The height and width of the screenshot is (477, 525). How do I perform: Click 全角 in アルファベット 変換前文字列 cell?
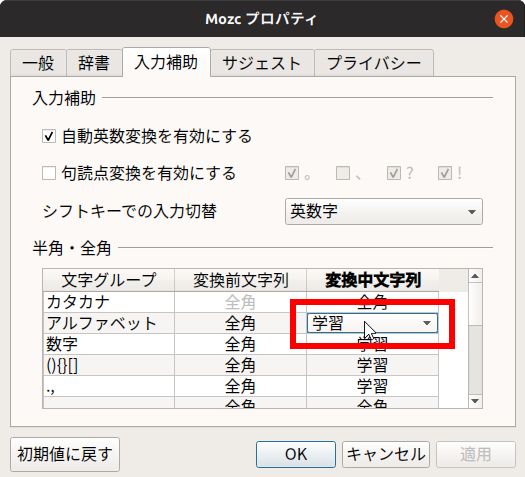pos(240,323)
